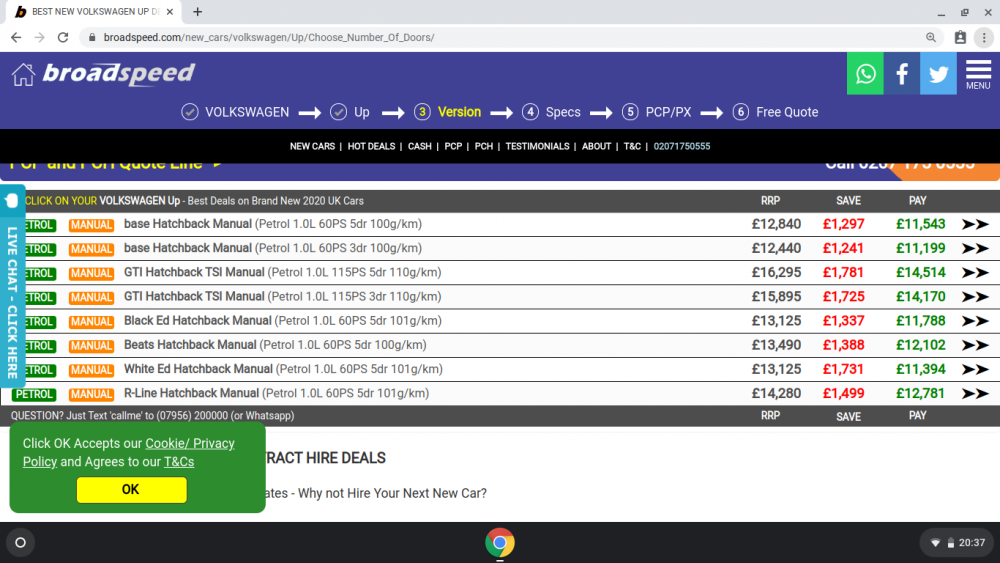Accept cookies with OK button
Viewport: 1000px width, 563px height.
(131, 490)
